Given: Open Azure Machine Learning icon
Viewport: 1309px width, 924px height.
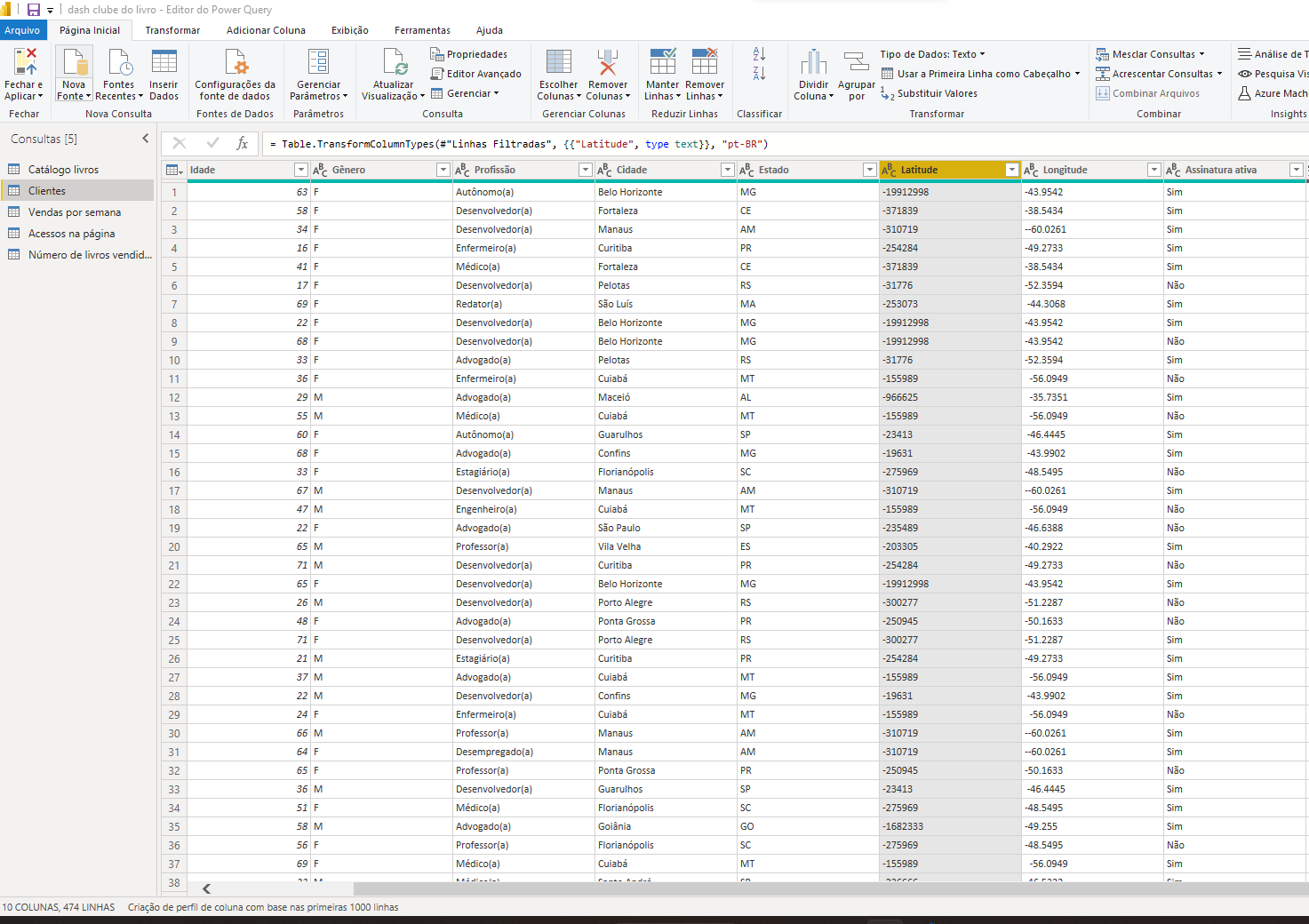Looking at the screenshot, I should [x=1245, y=93].
